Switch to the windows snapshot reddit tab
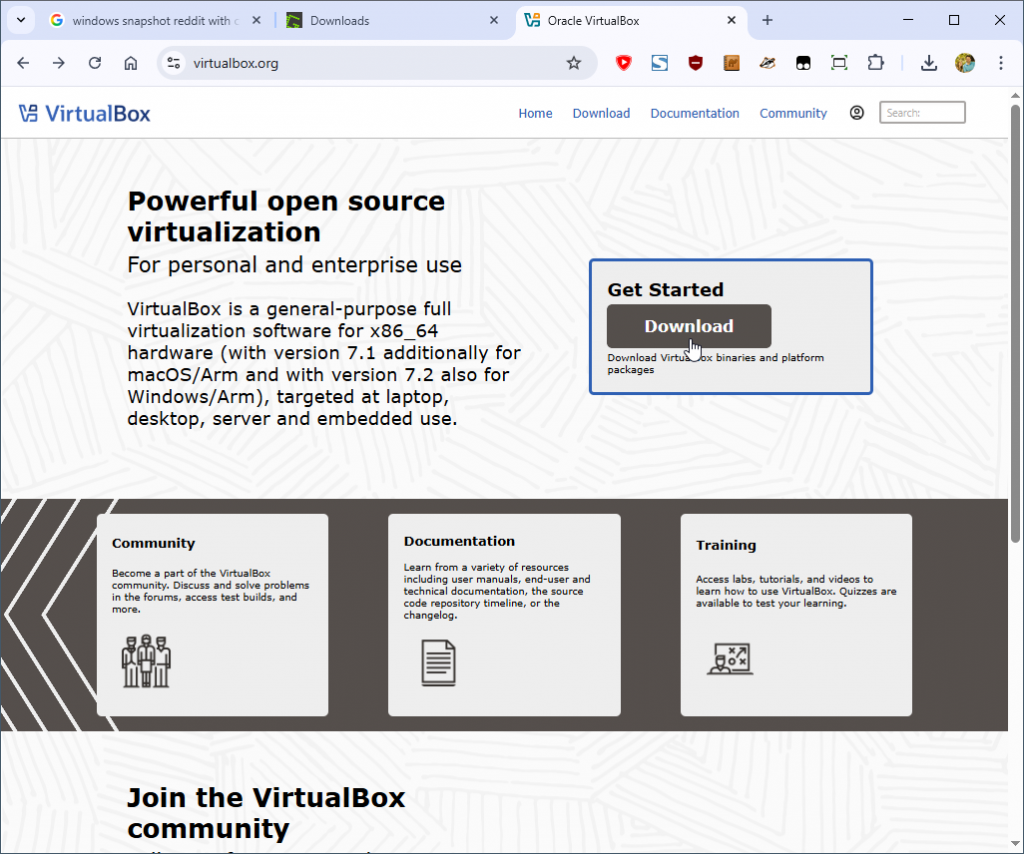The image size is (1024, 854). (x=150, y=20)
